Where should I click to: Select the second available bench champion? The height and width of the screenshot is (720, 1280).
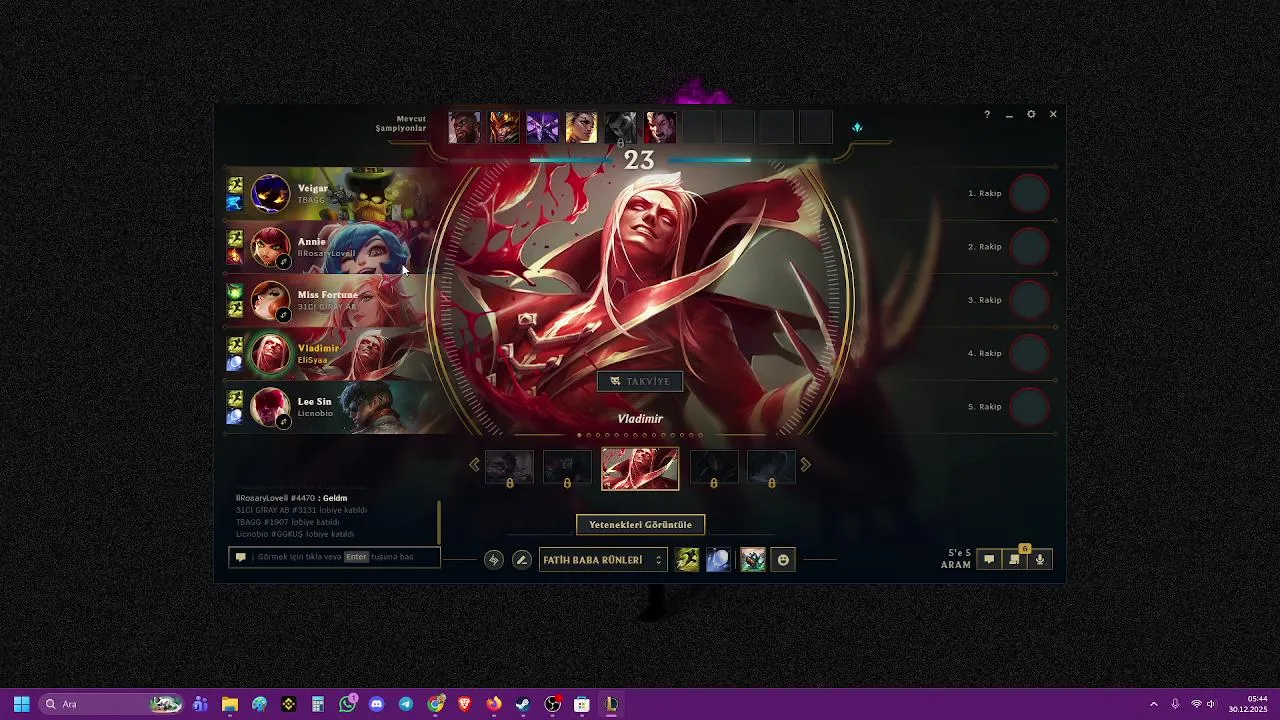click(504, 127)
